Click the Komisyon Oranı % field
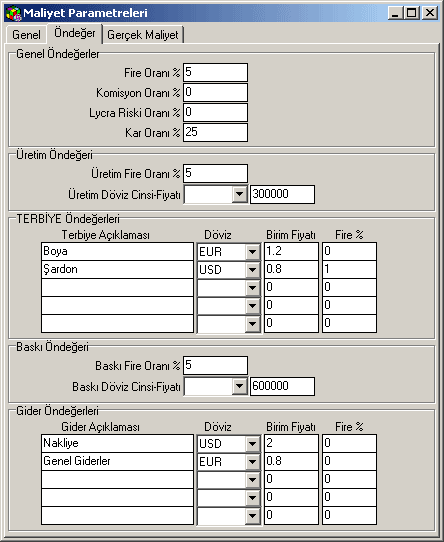 [215, 92]
